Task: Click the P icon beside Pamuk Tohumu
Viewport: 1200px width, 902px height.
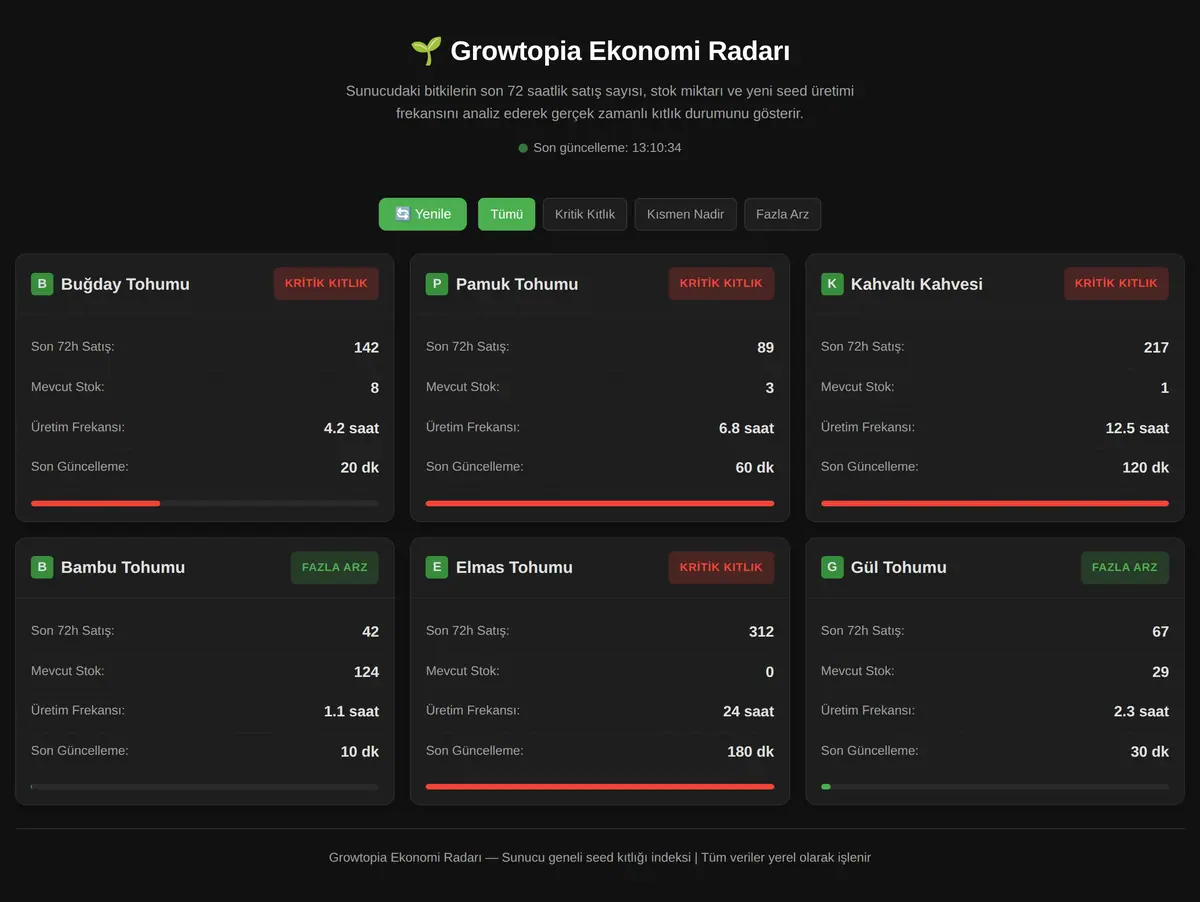Action: click(x=437, y=284)
